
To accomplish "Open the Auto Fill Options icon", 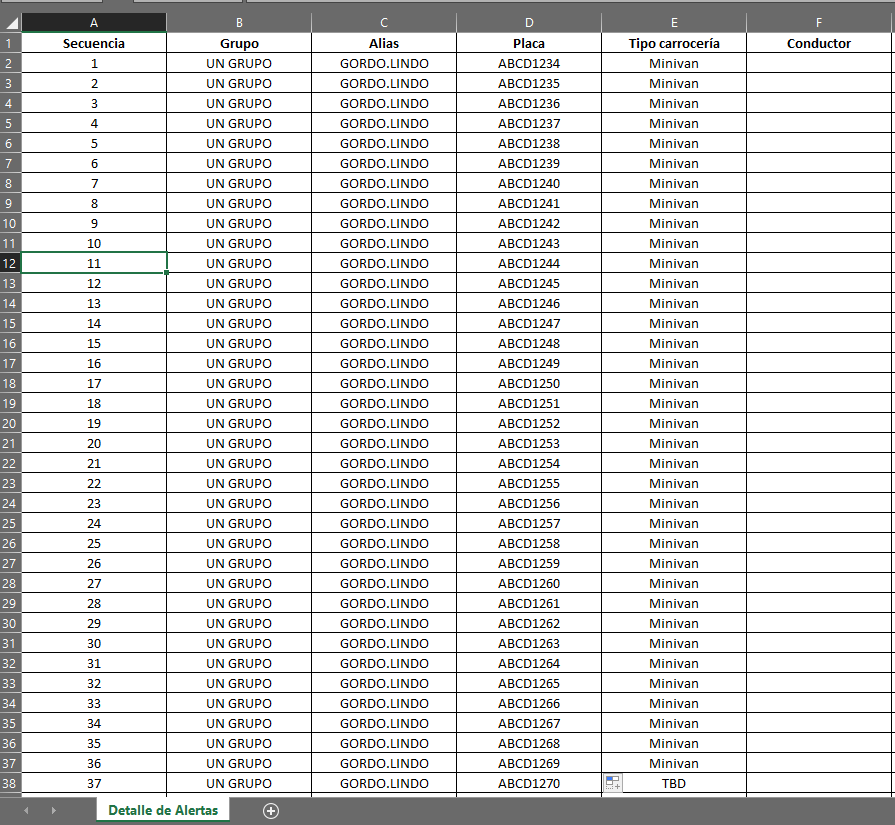I will pyautogui.click(x=613, y=783).
